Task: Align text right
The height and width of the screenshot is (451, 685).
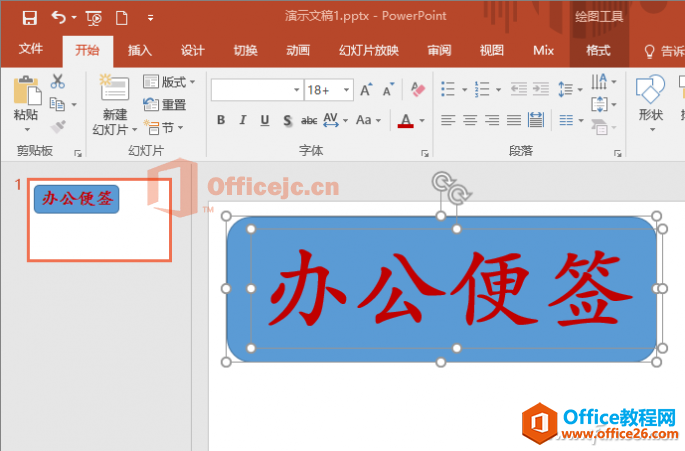Action: click(x=492, y=120)
